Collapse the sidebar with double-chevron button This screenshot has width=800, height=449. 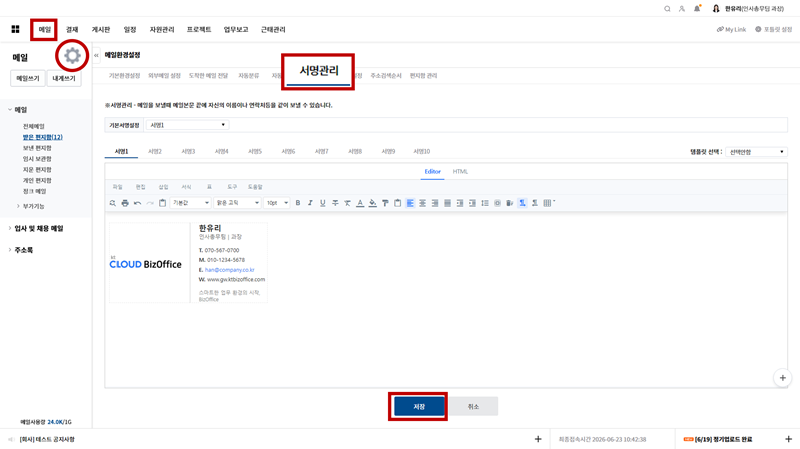point(96,55)
